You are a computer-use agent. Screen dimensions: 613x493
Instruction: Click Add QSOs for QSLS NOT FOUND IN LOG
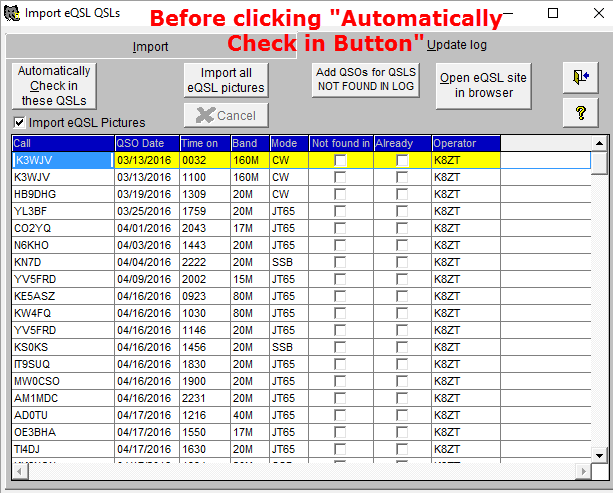coord(366,79)
